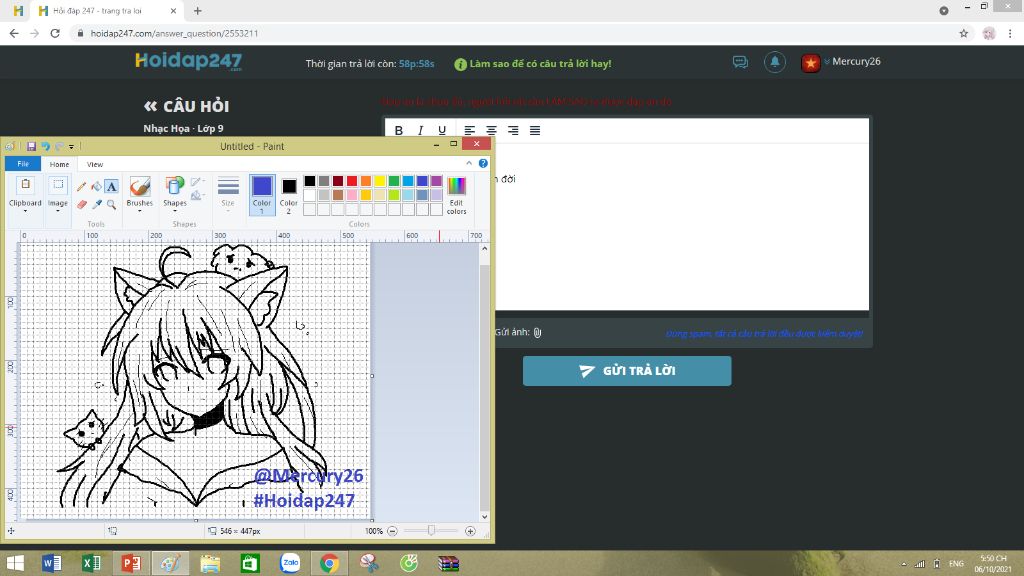Pick the red color swatch

click(352, 181)
